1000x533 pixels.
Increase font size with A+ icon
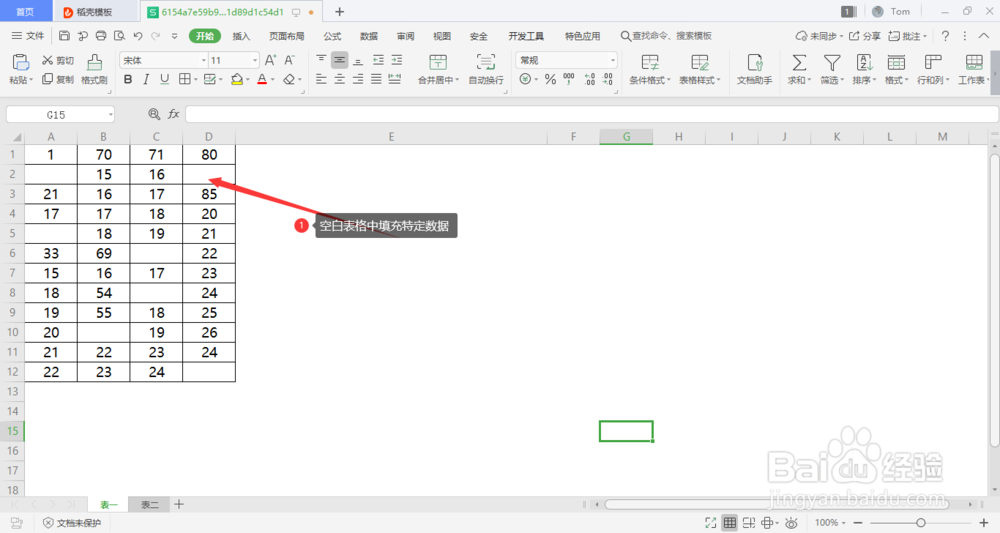tap(270, 60)
